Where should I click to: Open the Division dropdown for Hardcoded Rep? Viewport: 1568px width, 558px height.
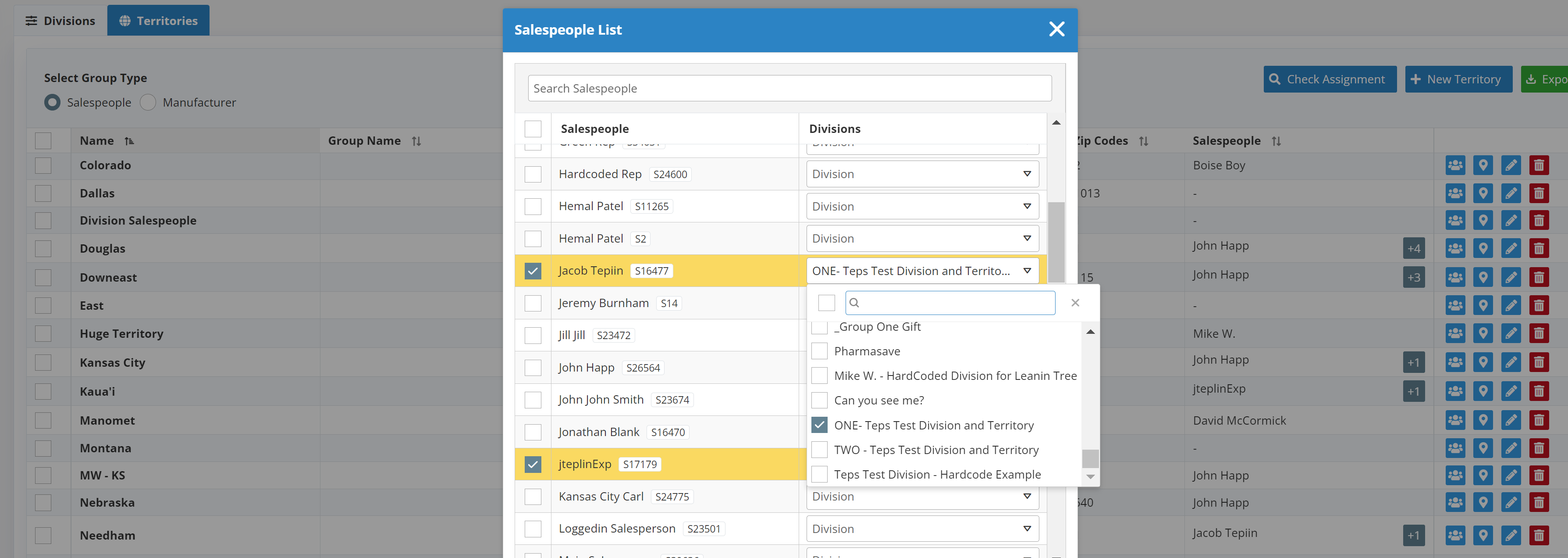922,174
